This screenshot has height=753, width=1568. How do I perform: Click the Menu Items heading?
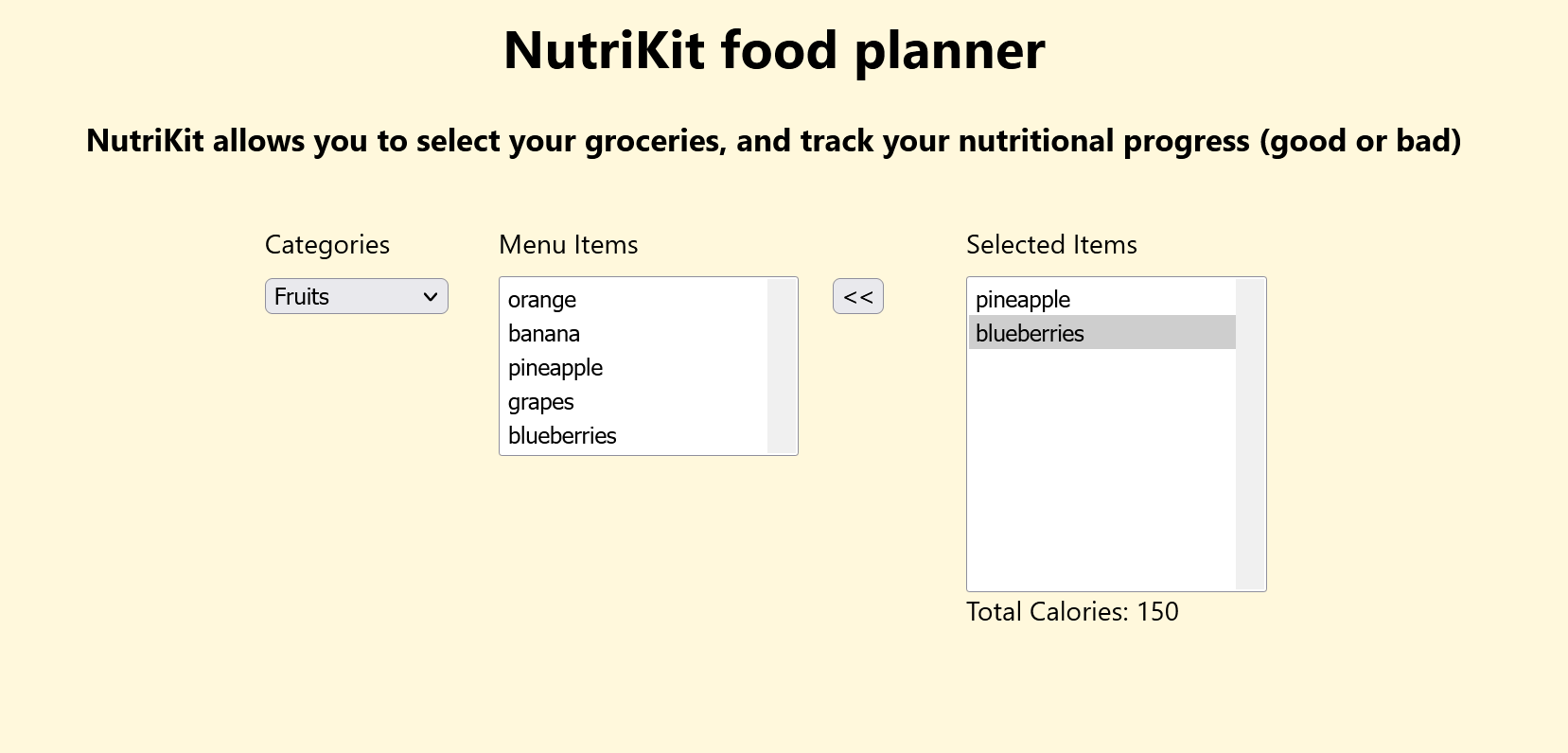[x=568, y=245]
